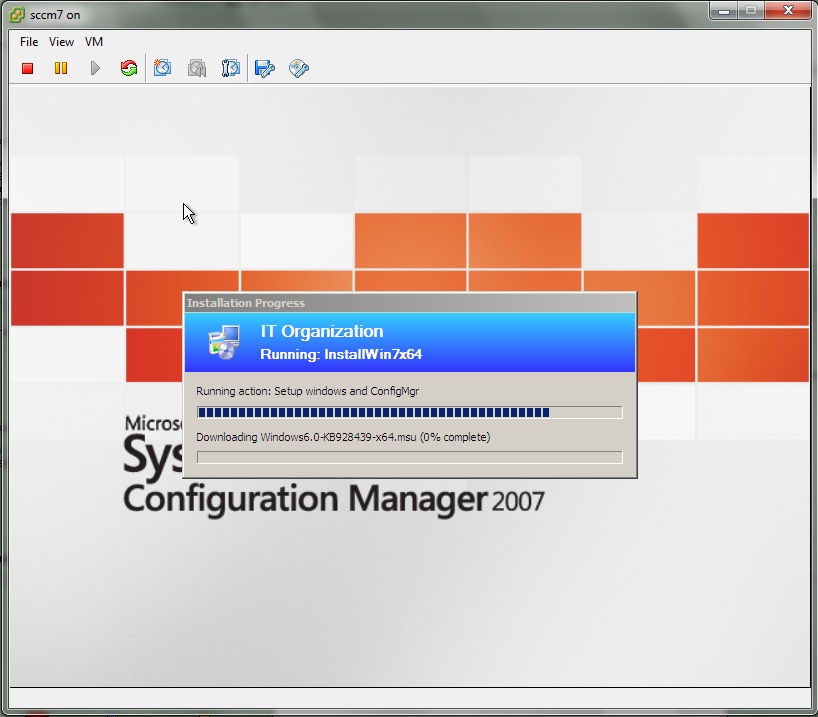Click the CD/DVD drive connect icon
Image resolution: width=818 pixels, height=717 pixels.
(299, 68)
